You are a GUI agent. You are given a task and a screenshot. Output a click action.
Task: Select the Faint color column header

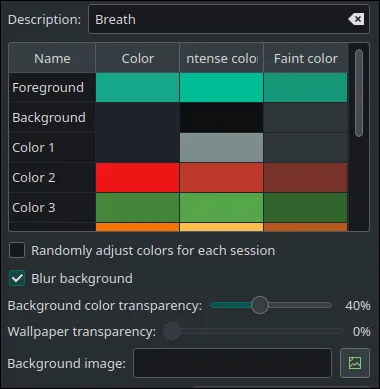coord(306,58)
